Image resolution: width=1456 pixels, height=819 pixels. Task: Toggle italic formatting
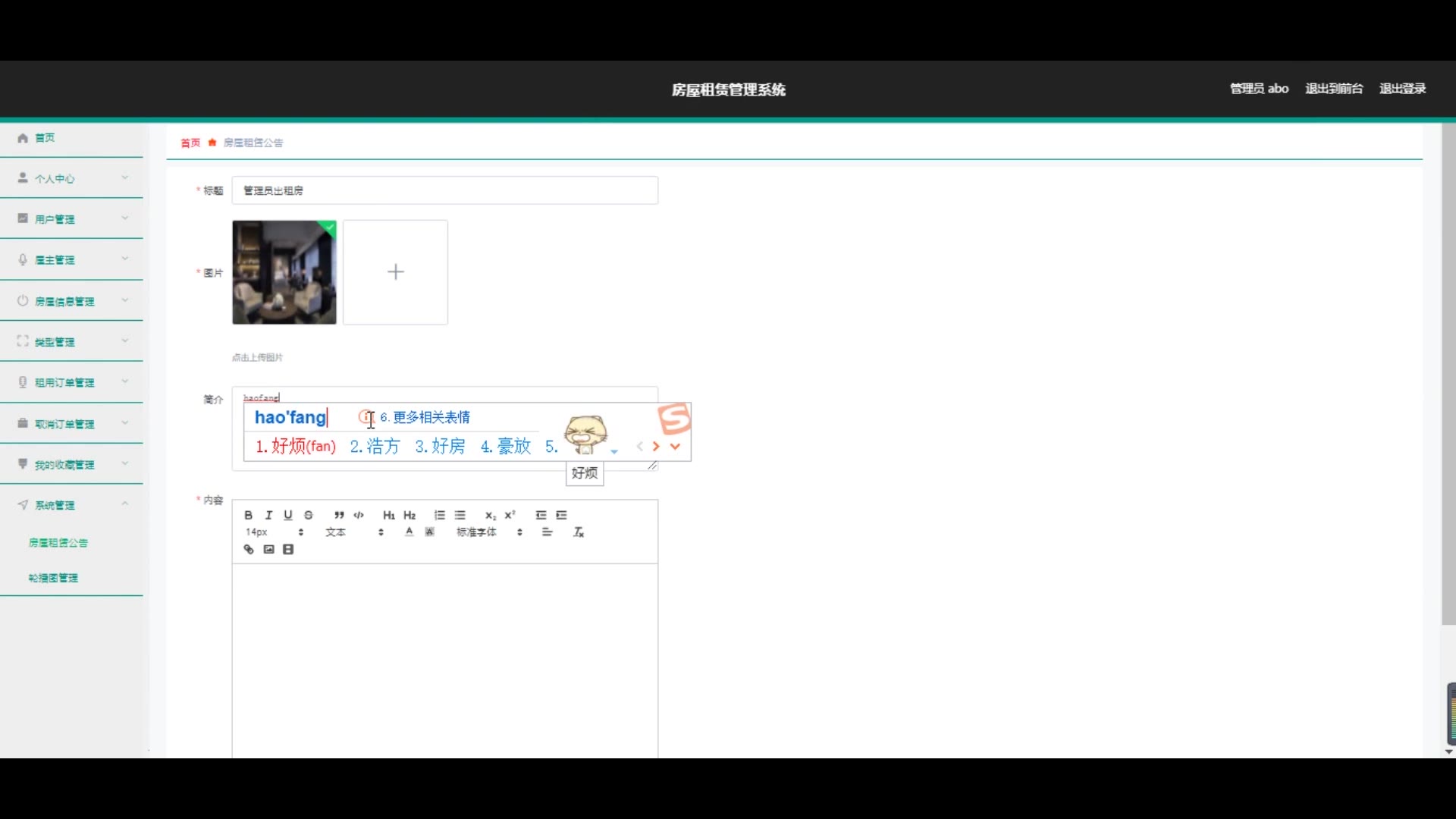tap(268, 515)
